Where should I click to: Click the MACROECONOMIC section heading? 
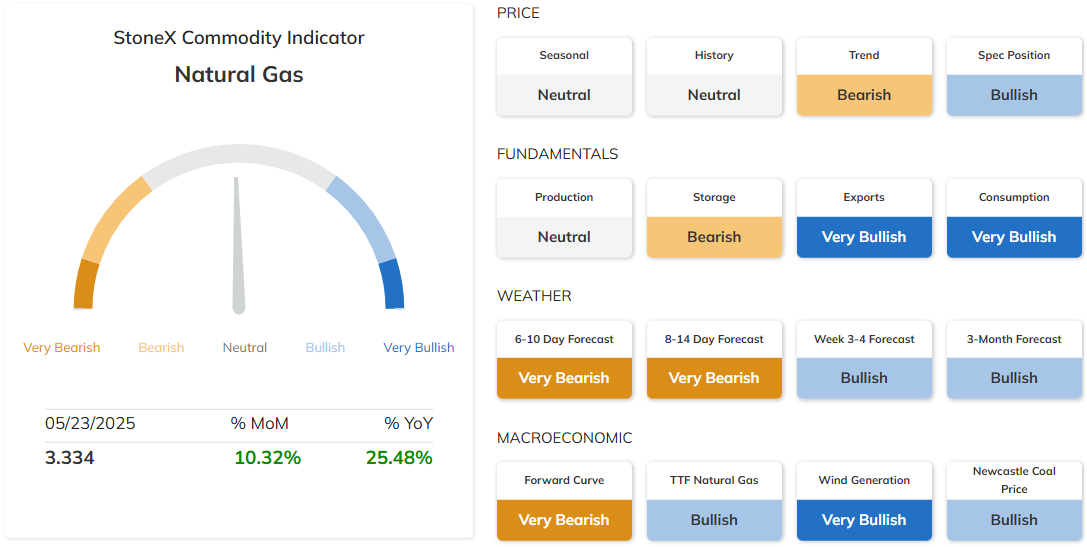(565, 438)
